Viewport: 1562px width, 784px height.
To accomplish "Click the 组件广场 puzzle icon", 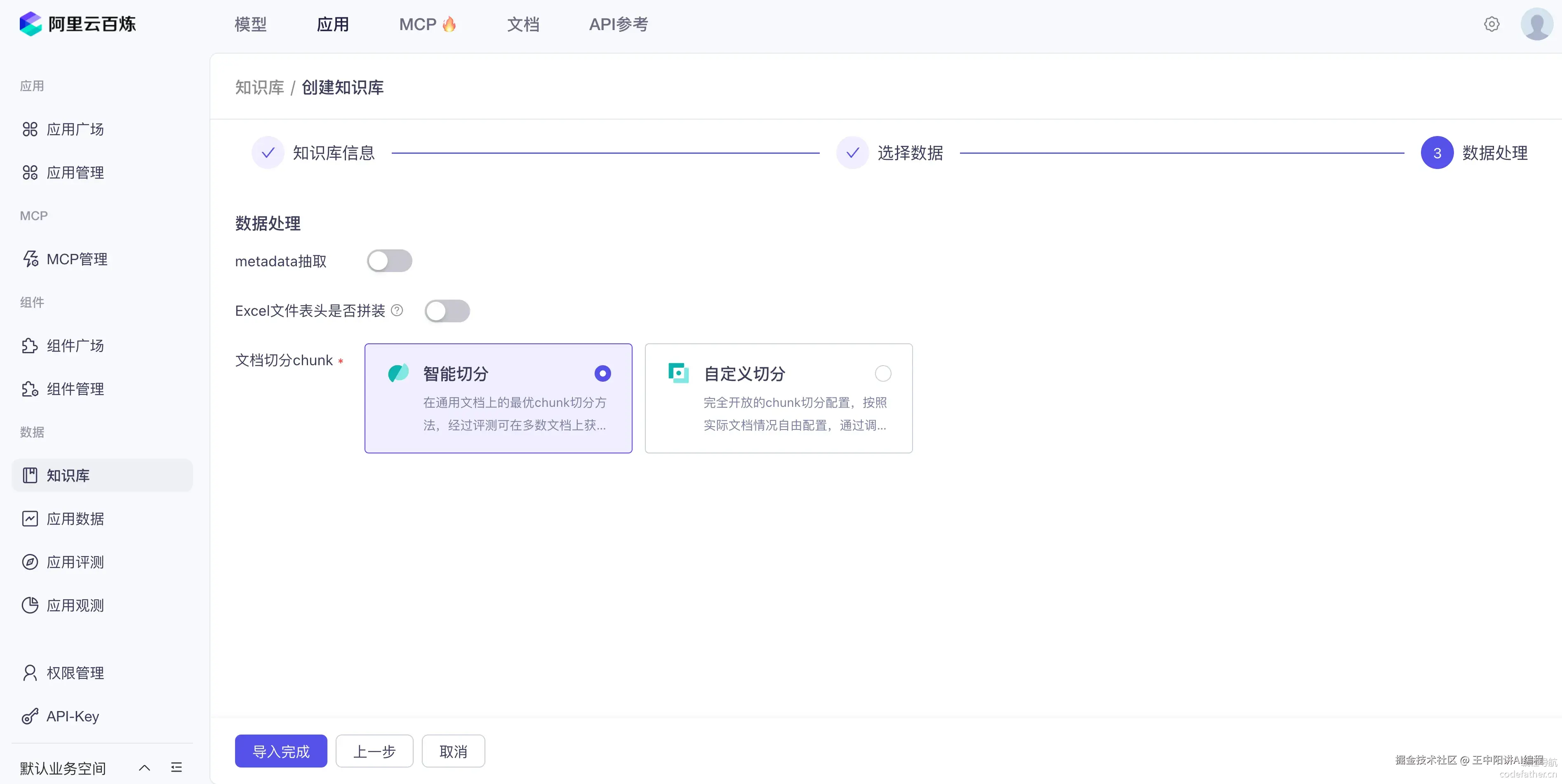I will [x=30, y=345].
